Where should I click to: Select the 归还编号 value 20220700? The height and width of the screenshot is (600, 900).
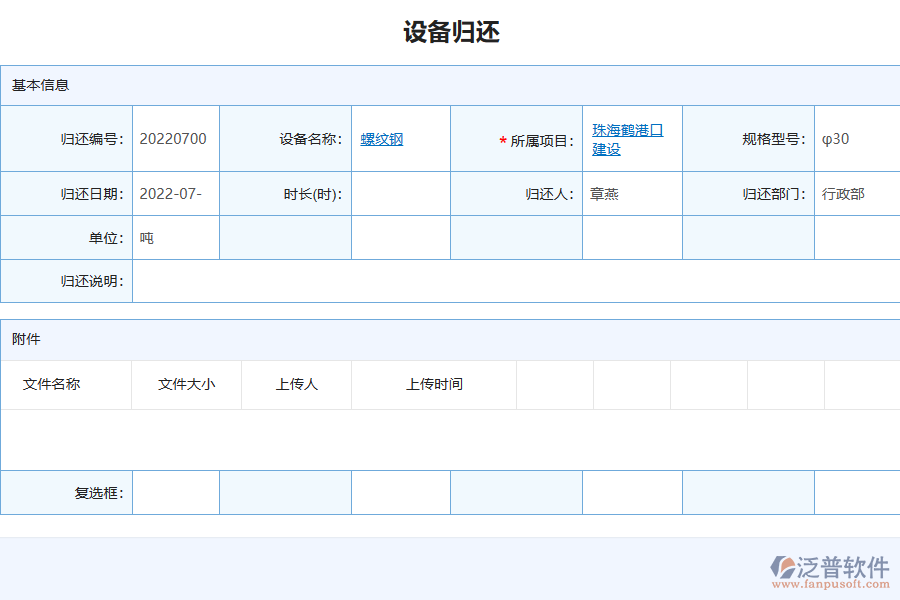[176, 139]
